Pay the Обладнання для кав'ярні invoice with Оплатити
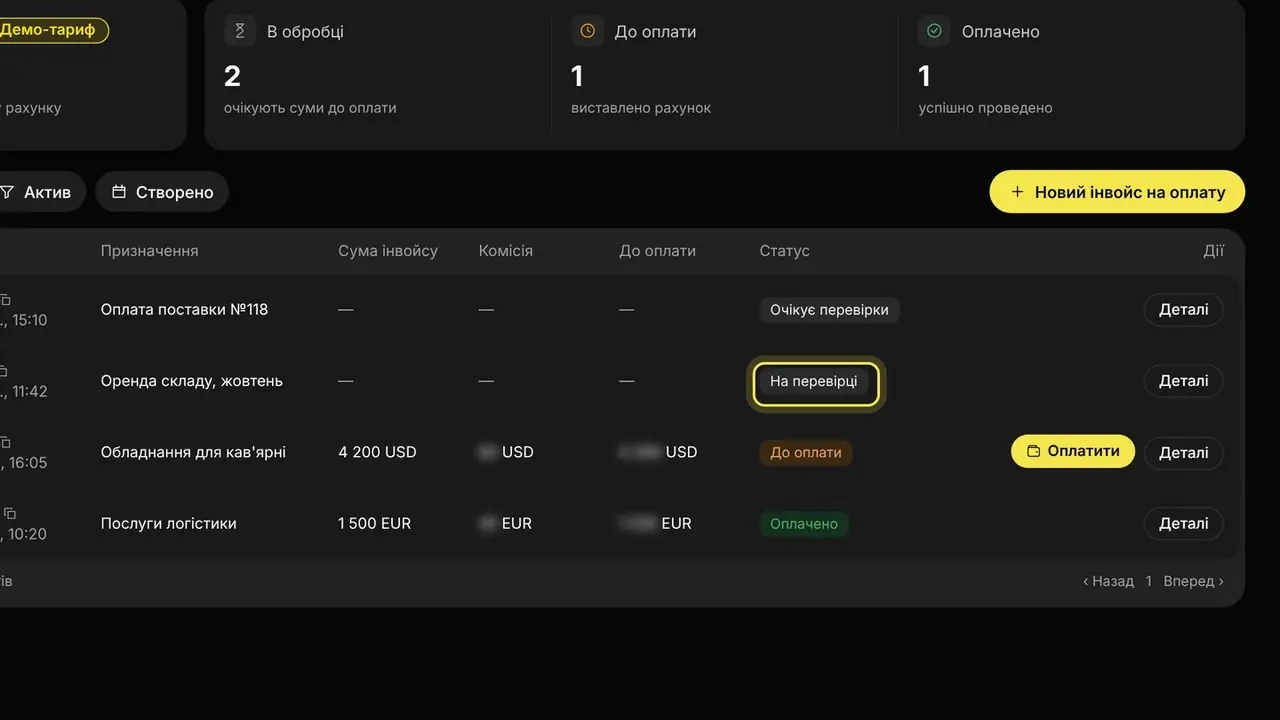The height and width of the screenshot is (720, 1280). point(1073,451)
